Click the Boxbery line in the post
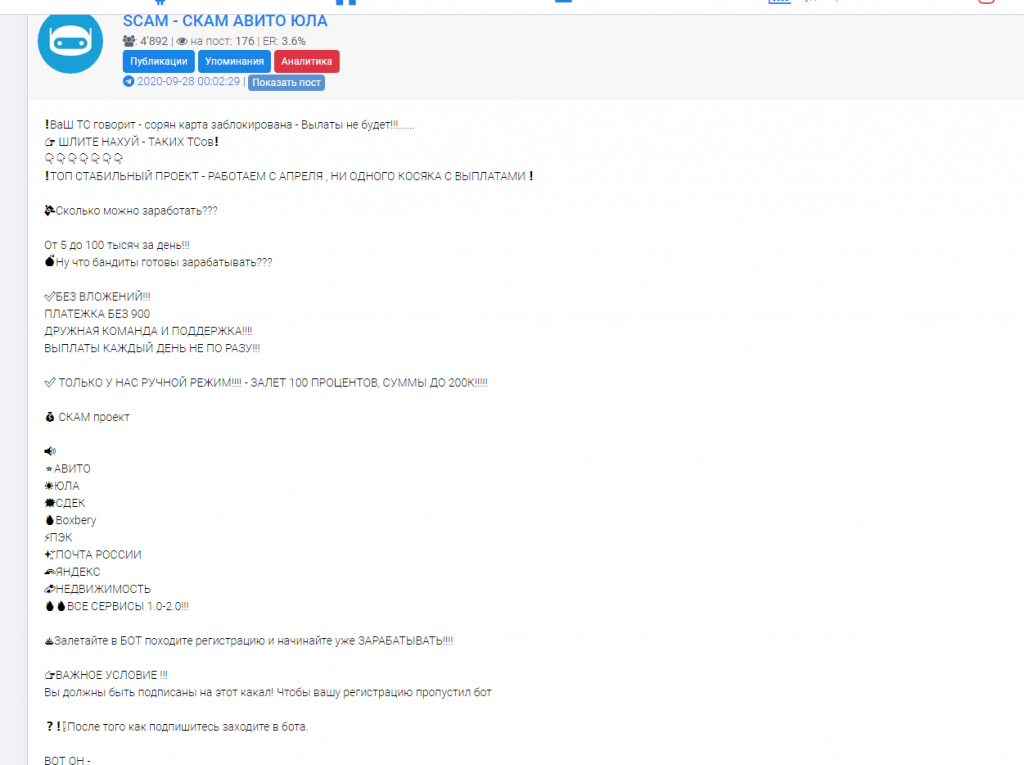This screenshot has height=765, width=1024. coord(71,520)
